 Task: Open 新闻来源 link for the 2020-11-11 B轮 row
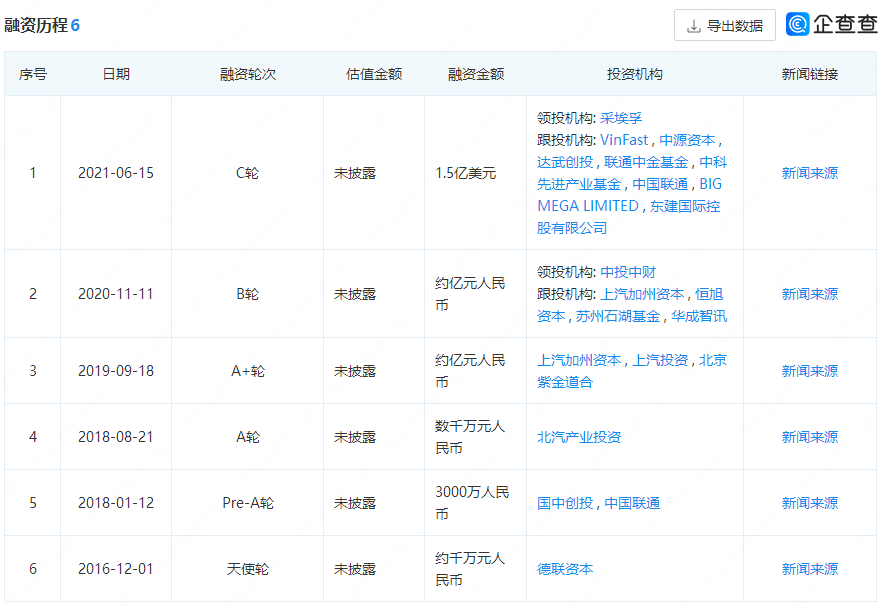click(x=809, y=294)
